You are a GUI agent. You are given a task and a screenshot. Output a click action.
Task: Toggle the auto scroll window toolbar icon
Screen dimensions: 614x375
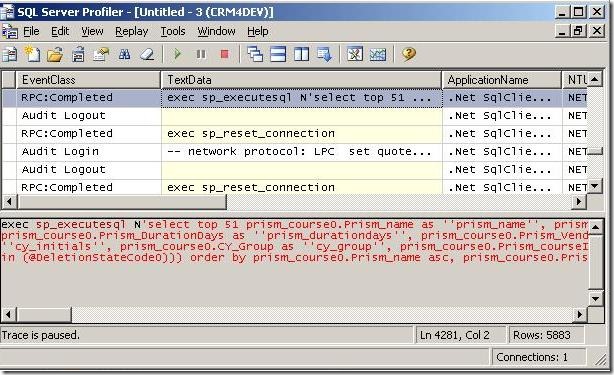325,54
